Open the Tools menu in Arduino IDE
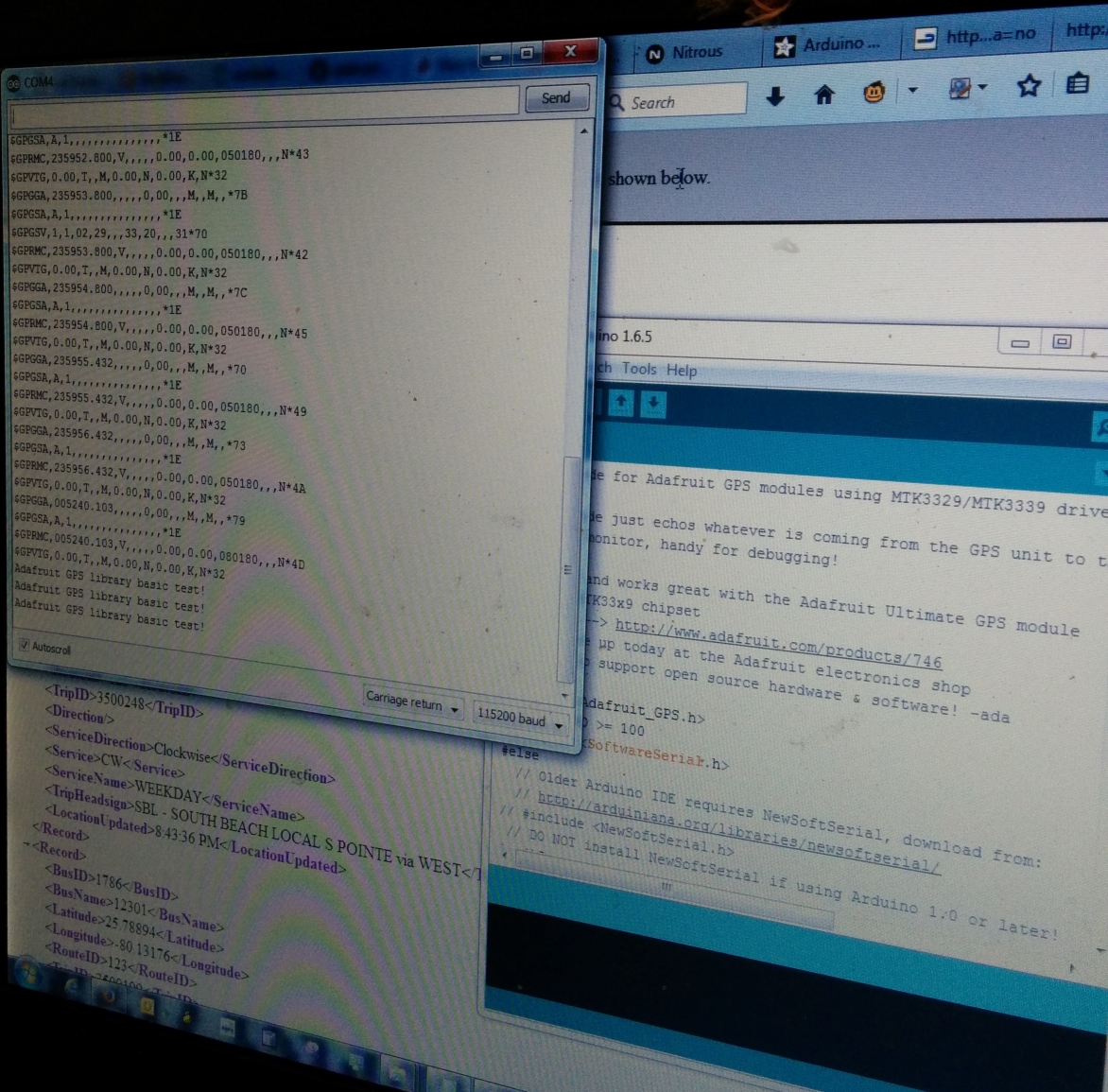Screen dimensions: 1108x1092 (641, 370)
